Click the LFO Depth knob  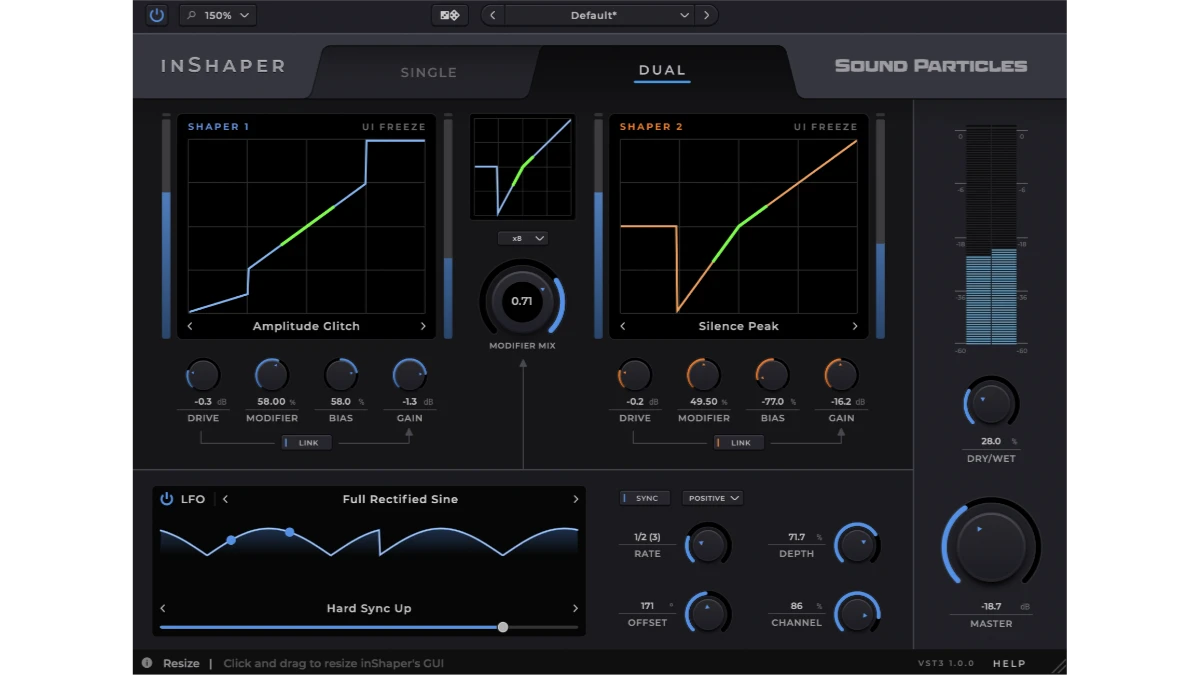tap(856, 543)
